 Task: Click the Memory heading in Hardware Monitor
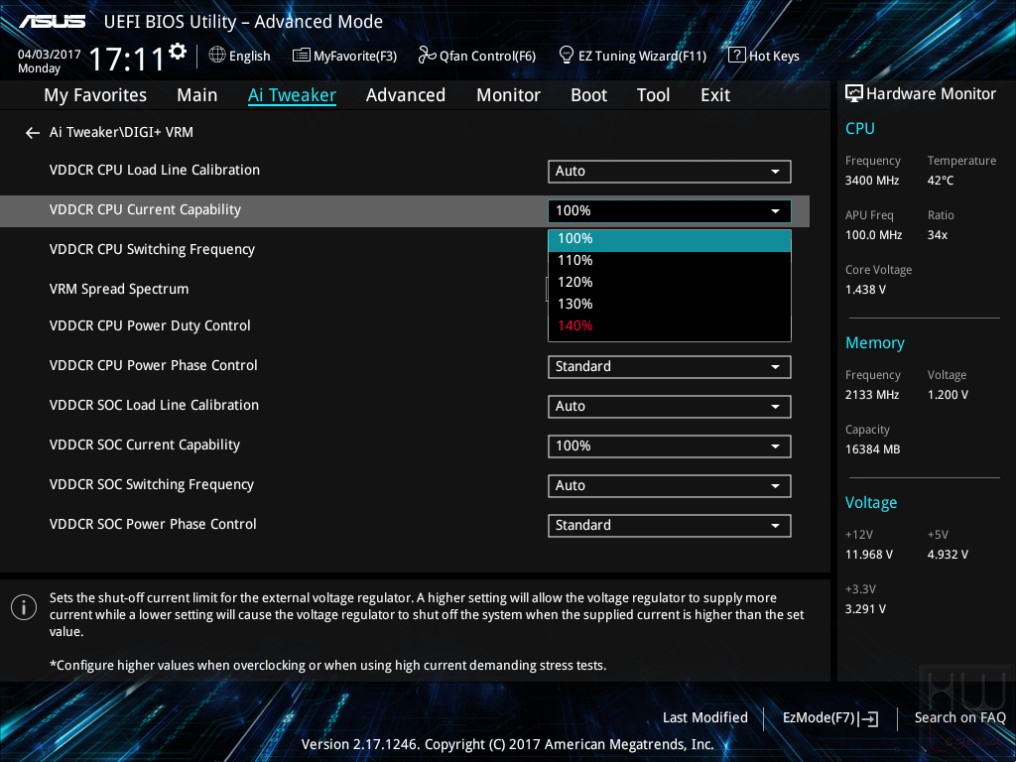click(875, 343)
